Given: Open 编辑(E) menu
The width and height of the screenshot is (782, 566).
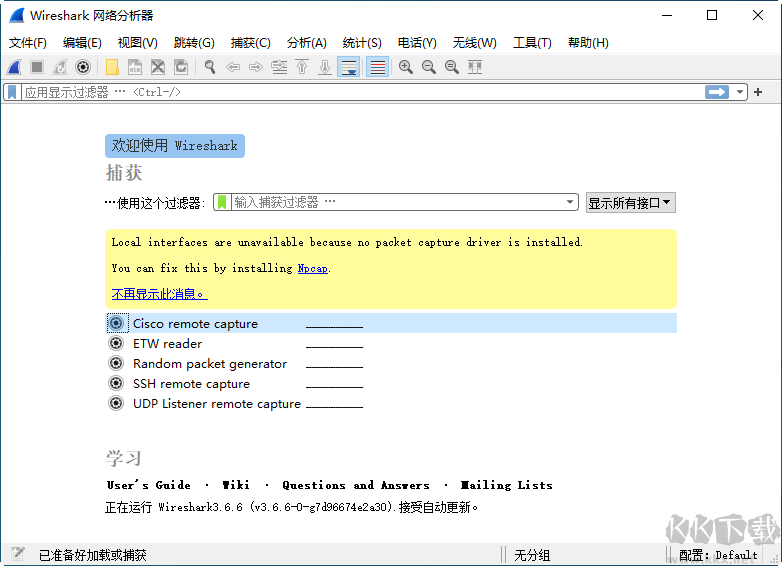Looking at the screenshot, I should pos(82,43).
